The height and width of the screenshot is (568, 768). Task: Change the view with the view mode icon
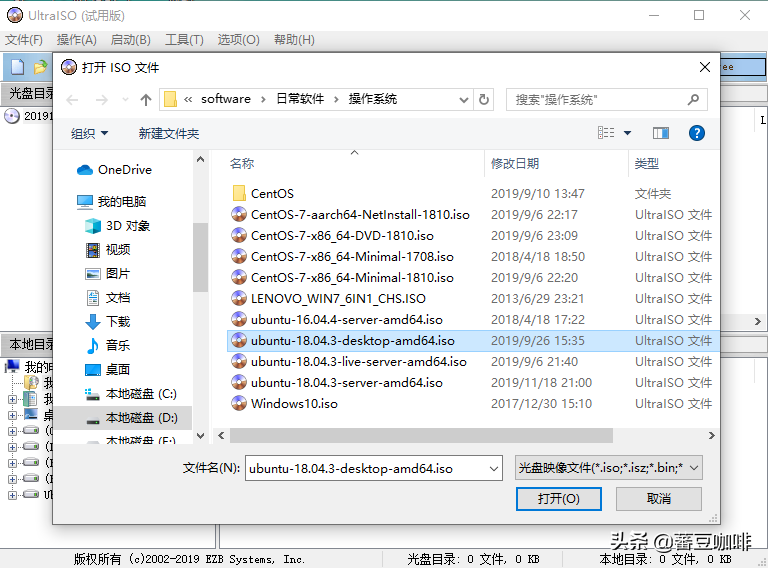[x=606, y=133]
